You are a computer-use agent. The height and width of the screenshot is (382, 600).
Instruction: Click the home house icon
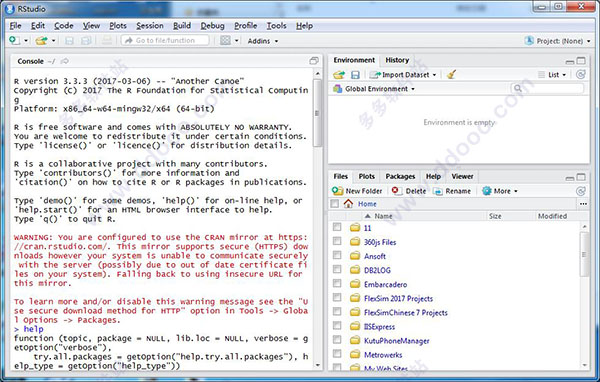348,204
